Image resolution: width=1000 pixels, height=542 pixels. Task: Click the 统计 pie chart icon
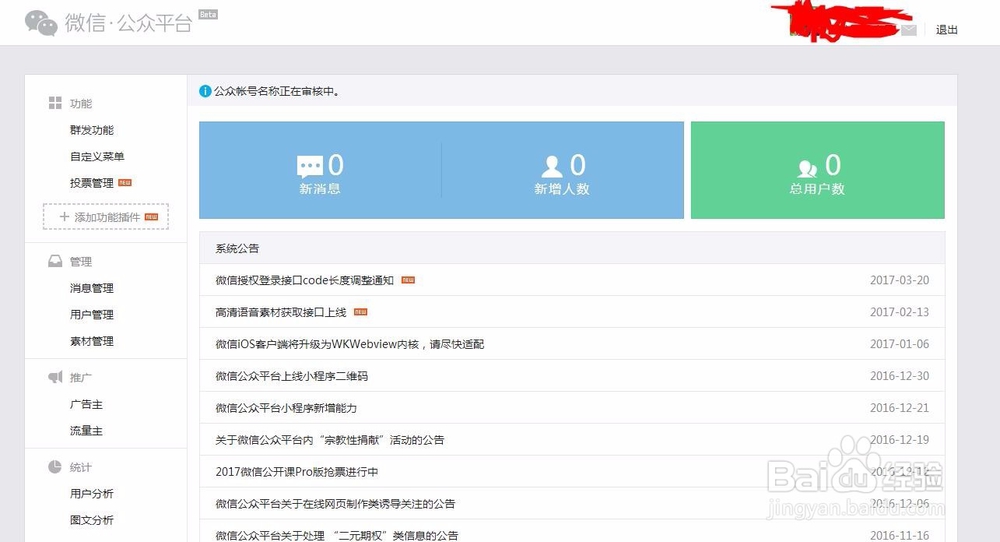[x=55, y=467]
